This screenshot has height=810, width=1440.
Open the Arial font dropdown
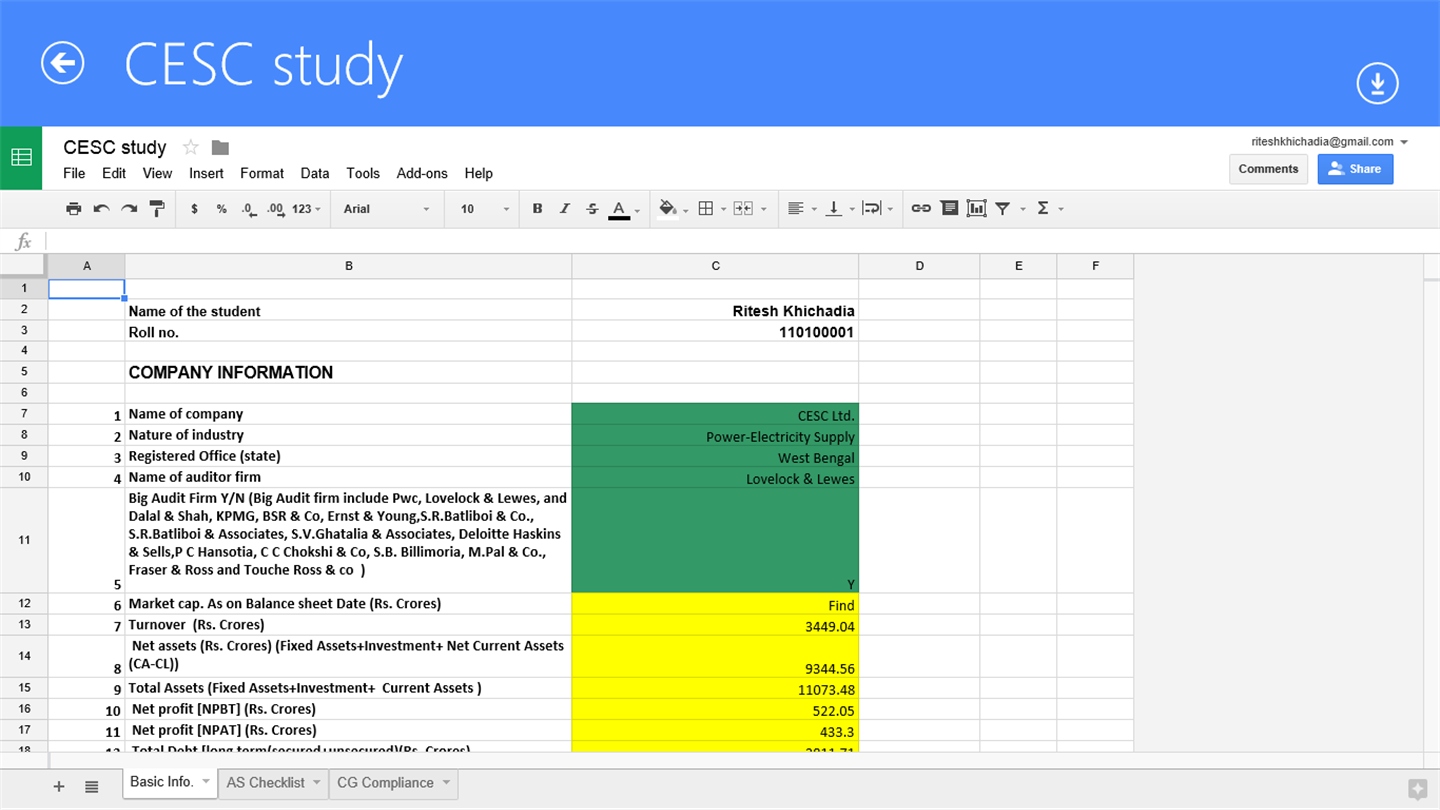[386, 208]
